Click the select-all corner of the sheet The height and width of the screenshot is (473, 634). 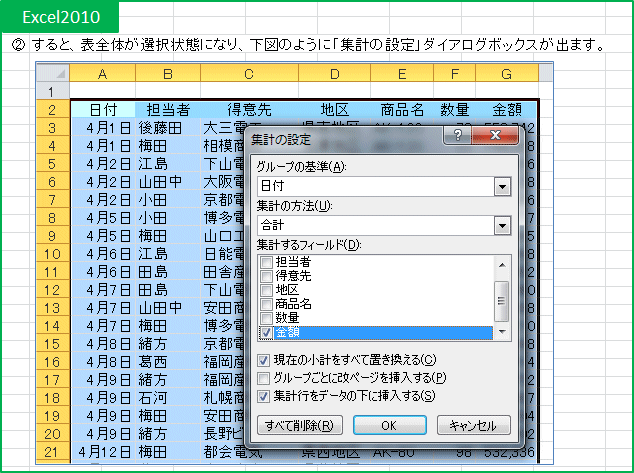click(53, 73)
